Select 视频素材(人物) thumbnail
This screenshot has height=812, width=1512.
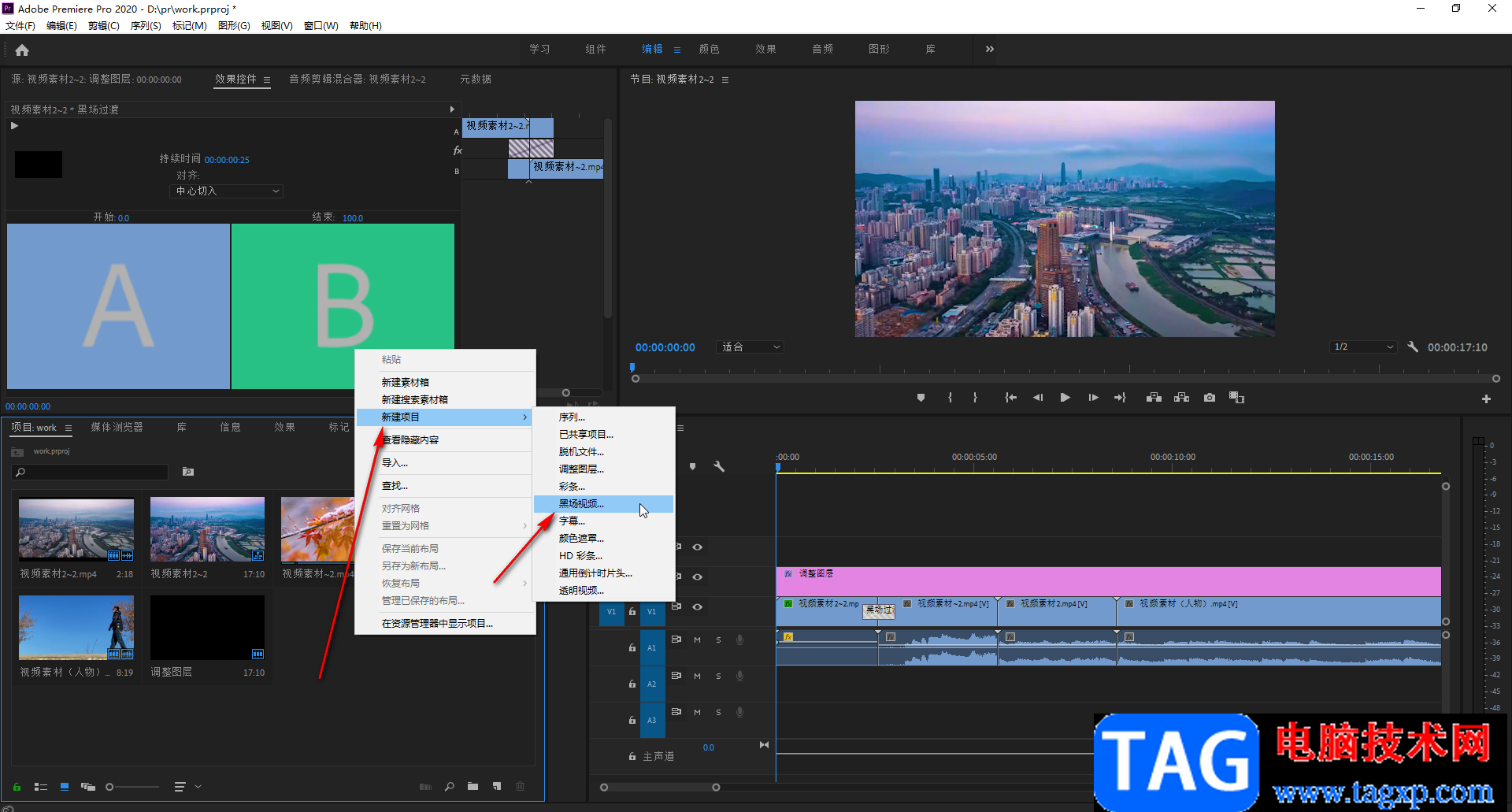point(76,628)
